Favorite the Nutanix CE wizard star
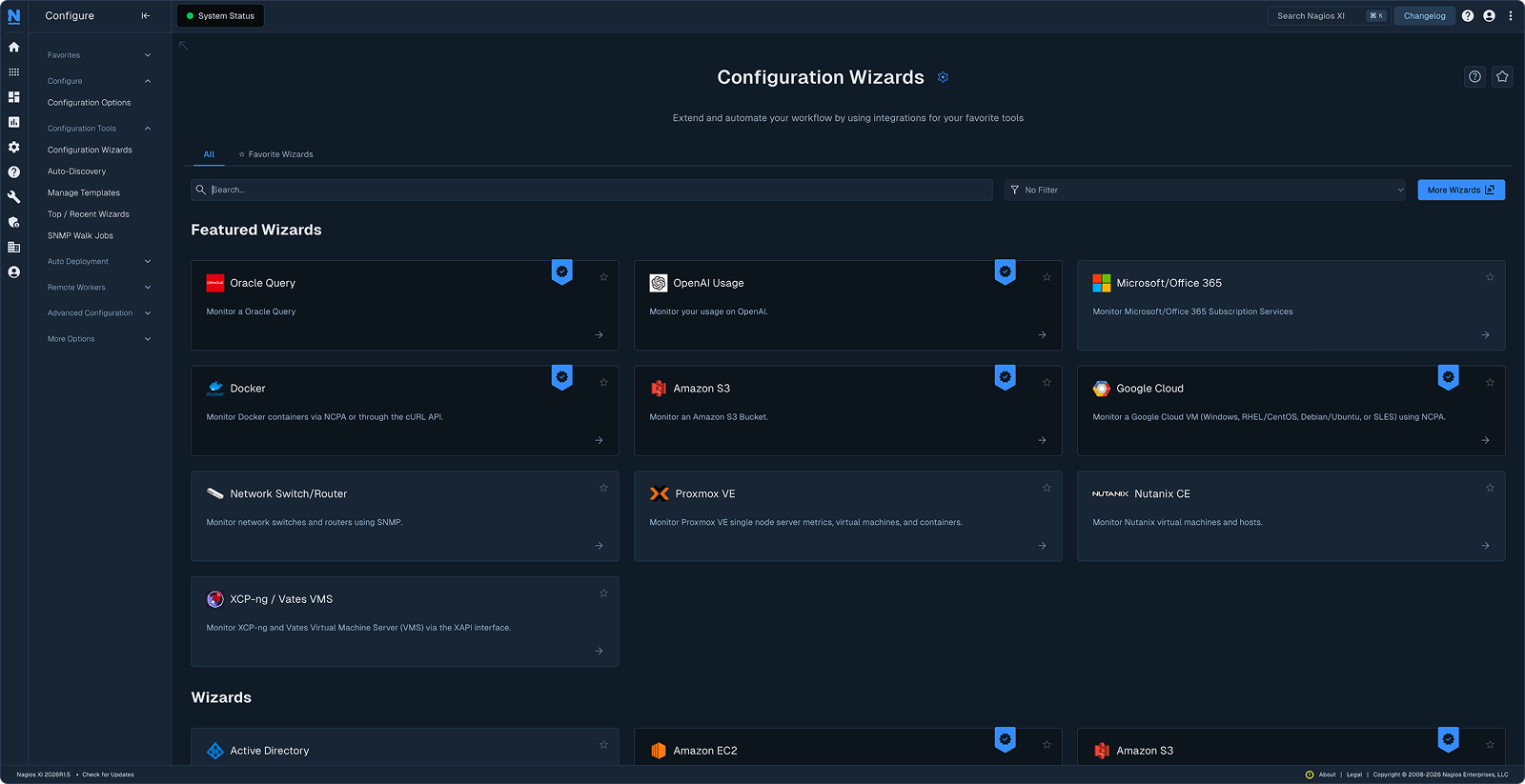 pos(1490,488)
